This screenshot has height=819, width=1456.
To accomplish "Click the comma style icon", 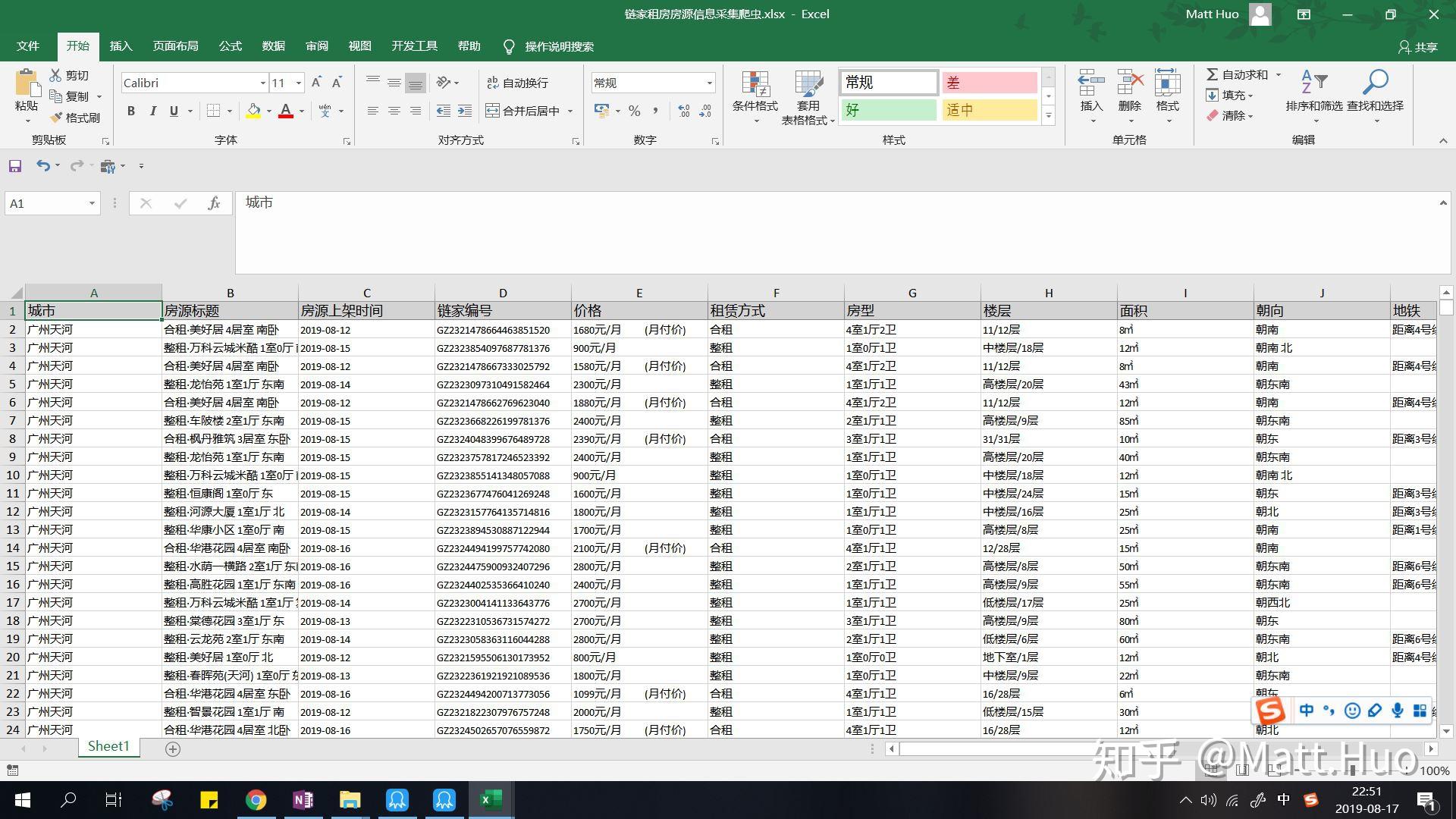I will click(x=655, y=111).
